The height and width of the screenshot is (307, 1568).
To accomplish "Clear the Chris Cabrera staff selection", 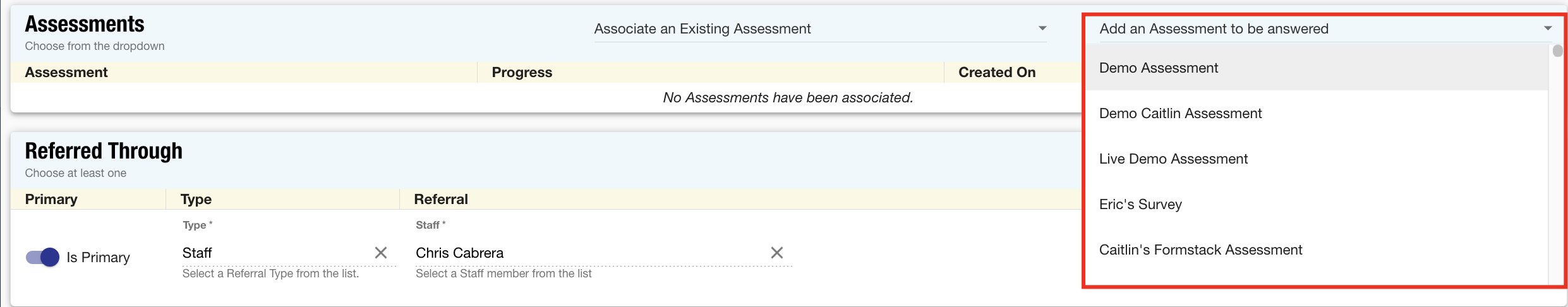I will coord(777,253).
